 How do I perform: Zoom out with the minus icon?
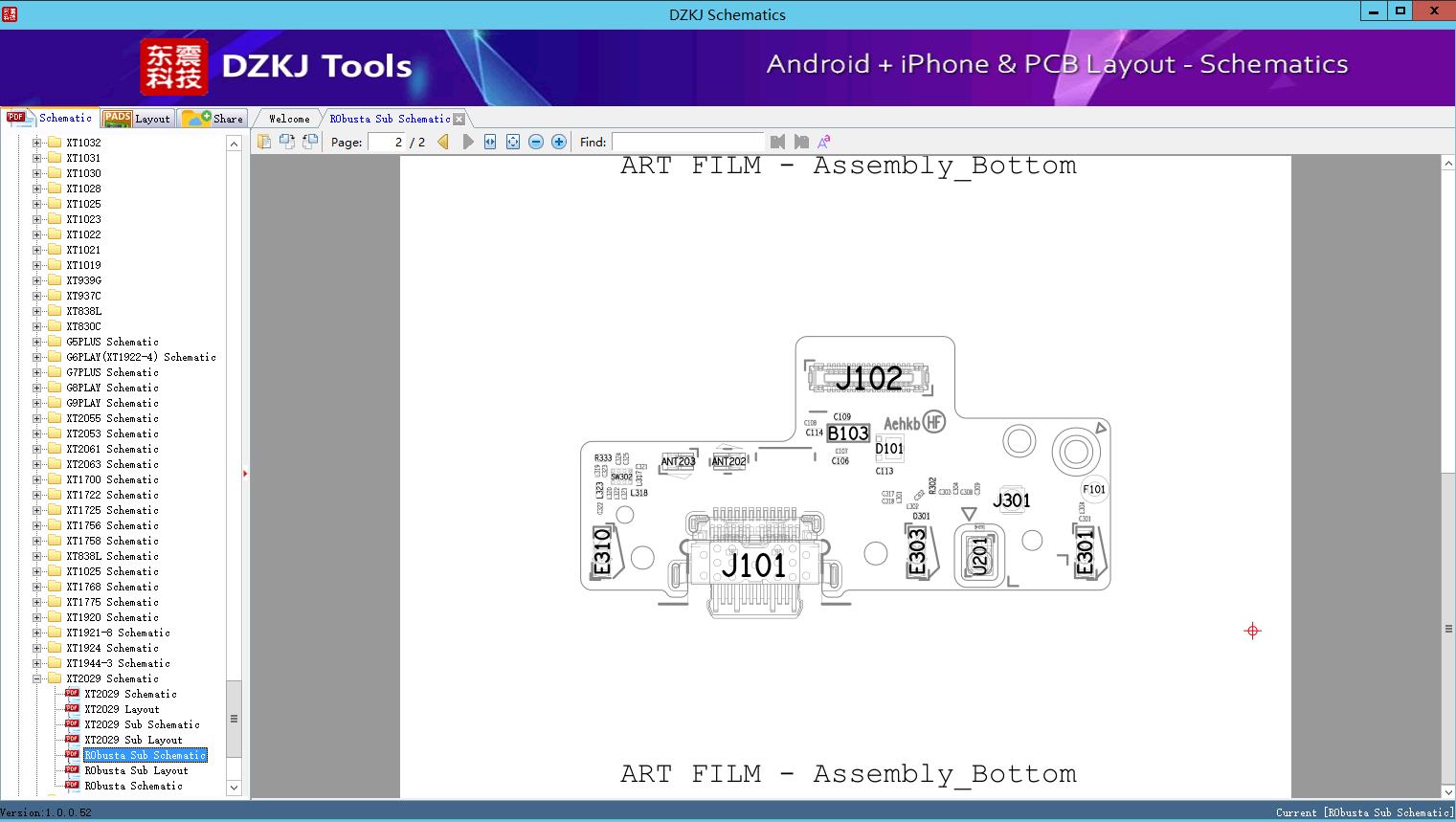pos(536,142)
